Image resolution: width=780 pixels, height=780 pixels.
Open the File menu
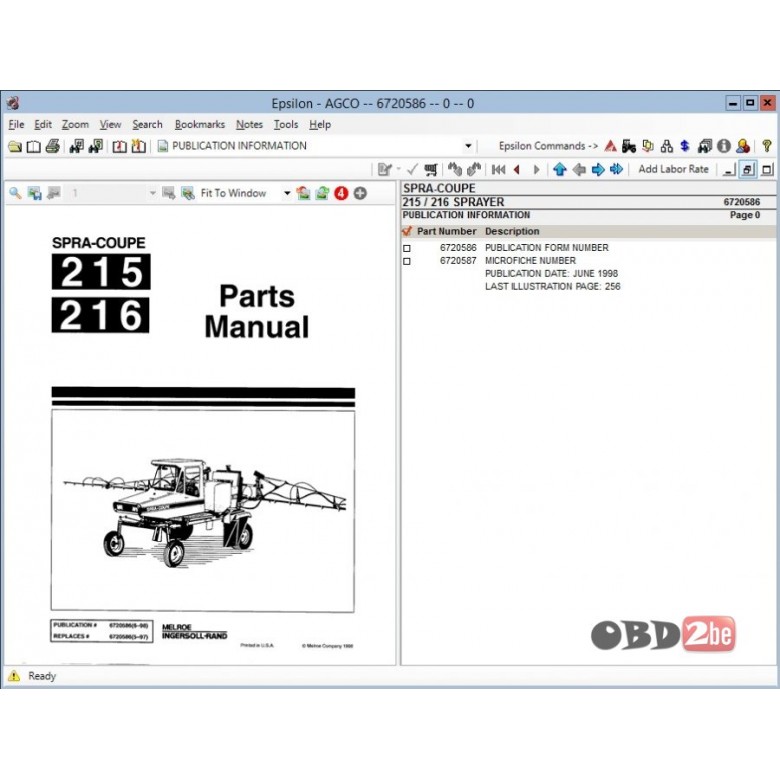16,124
